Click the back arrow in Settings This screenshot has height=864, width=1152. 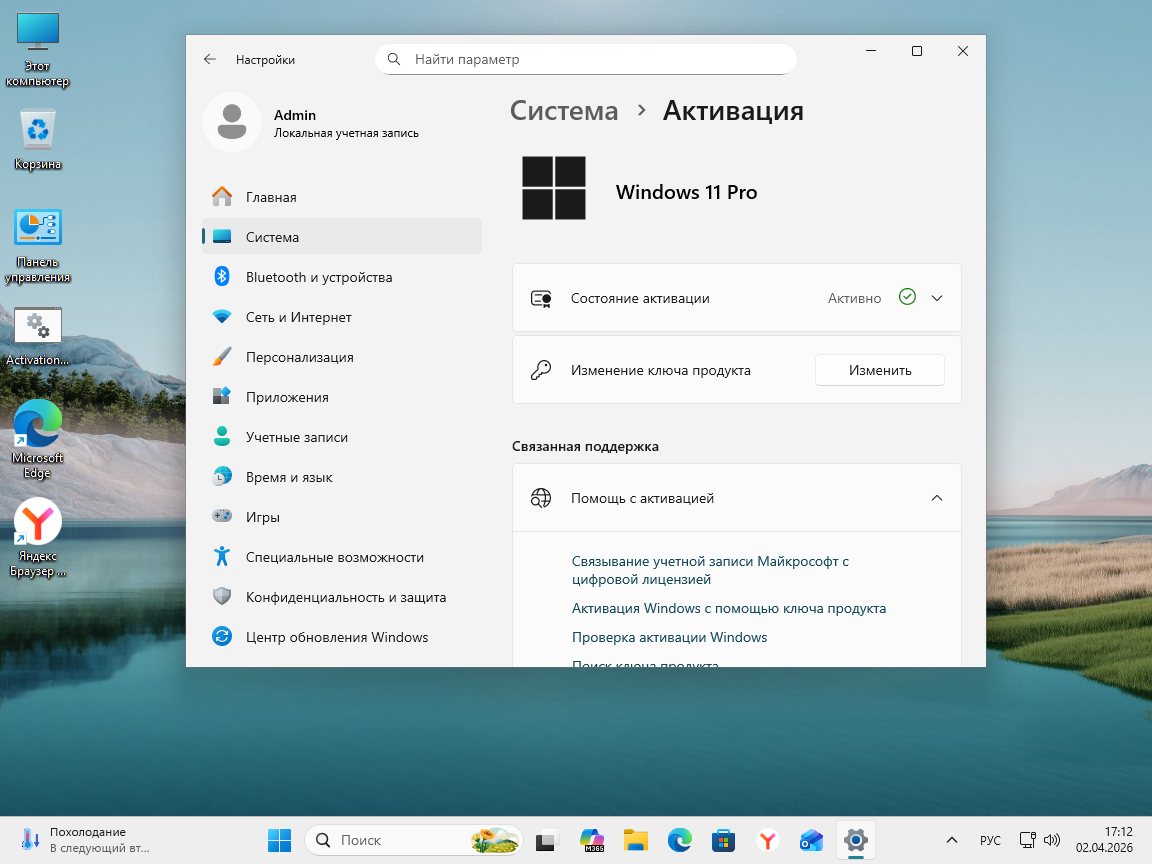(x=210, y=59)
